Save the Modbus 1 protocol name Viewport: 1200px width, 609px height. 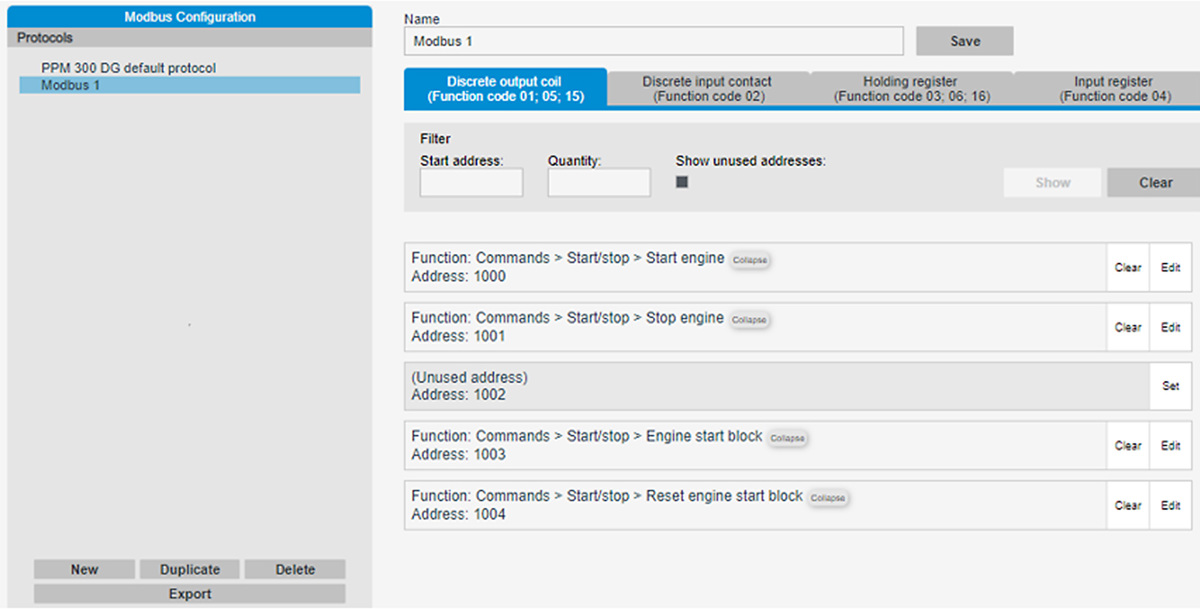tap(965, 41)
